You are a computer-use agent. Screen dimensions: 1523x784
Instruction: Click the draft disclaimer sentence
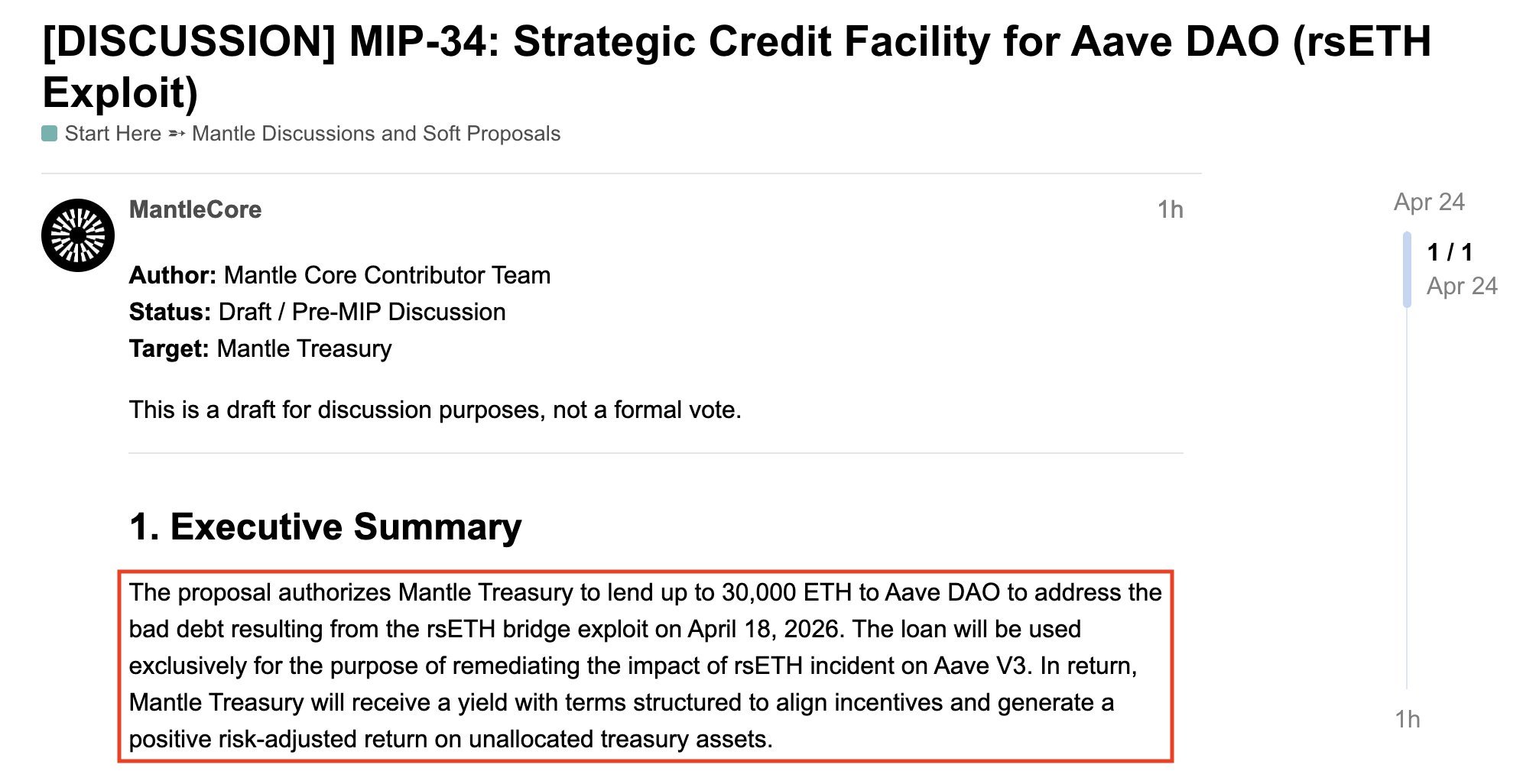435,410
